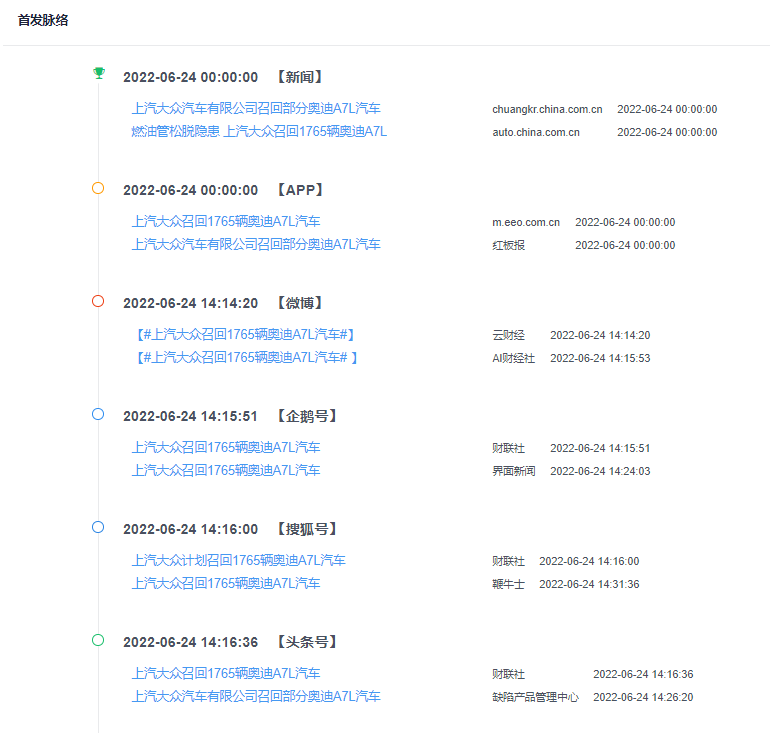
Task: Open the 缺陷产品管理中心 article link
Action: 255,696
